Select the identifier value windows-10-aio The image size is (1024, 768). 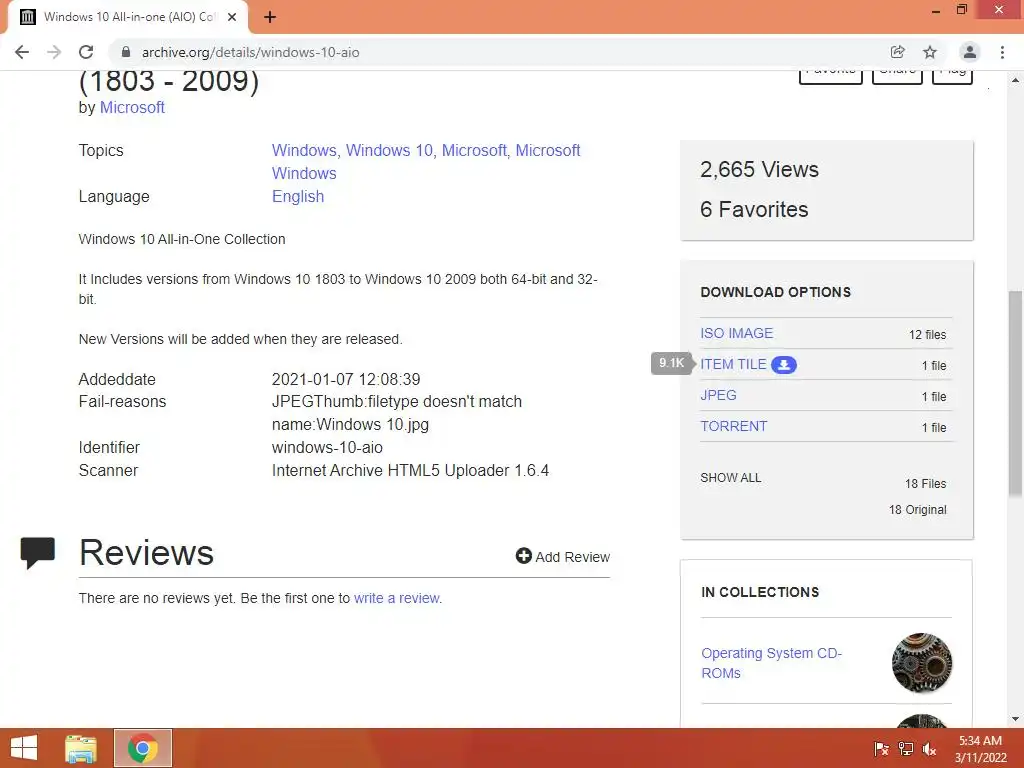327,447
